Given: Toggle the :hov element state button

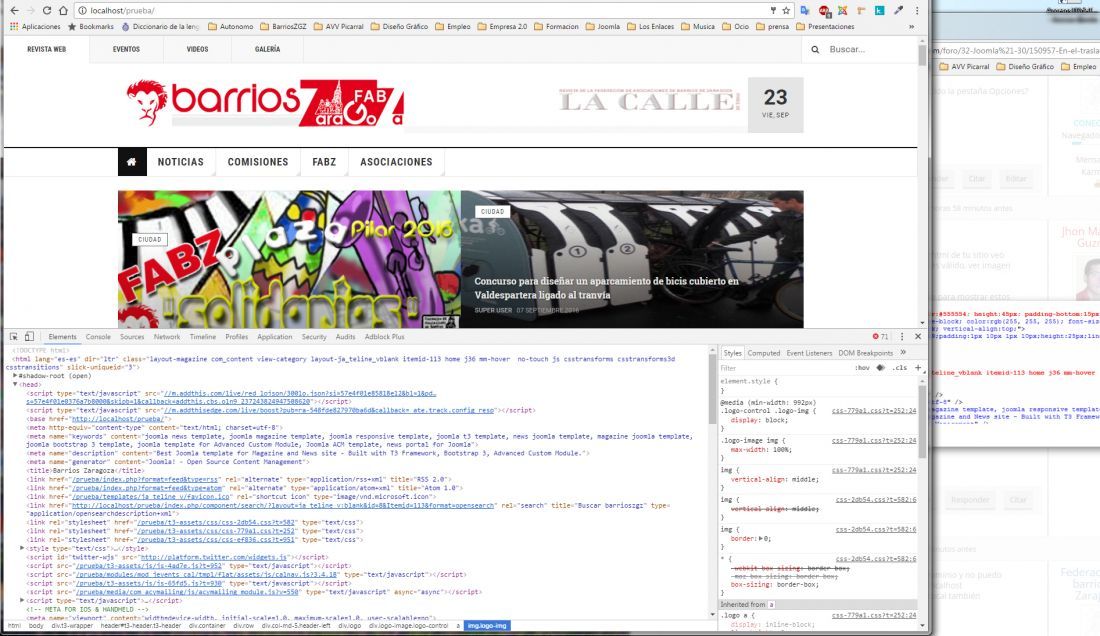Looking at the screenshot, I should (861, 367).
